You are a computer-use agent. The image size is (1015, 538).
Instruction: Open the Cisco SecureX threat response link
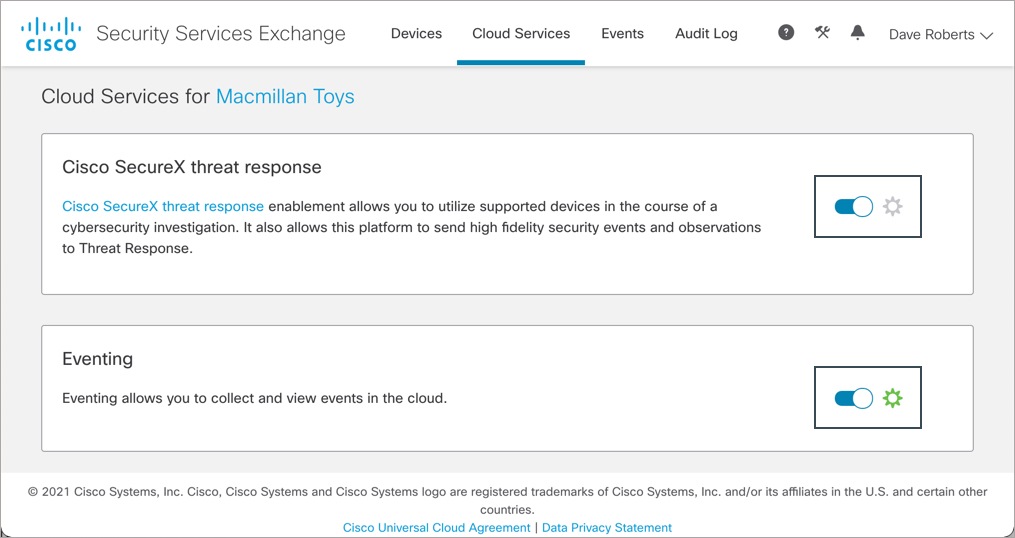pos(162,207)
